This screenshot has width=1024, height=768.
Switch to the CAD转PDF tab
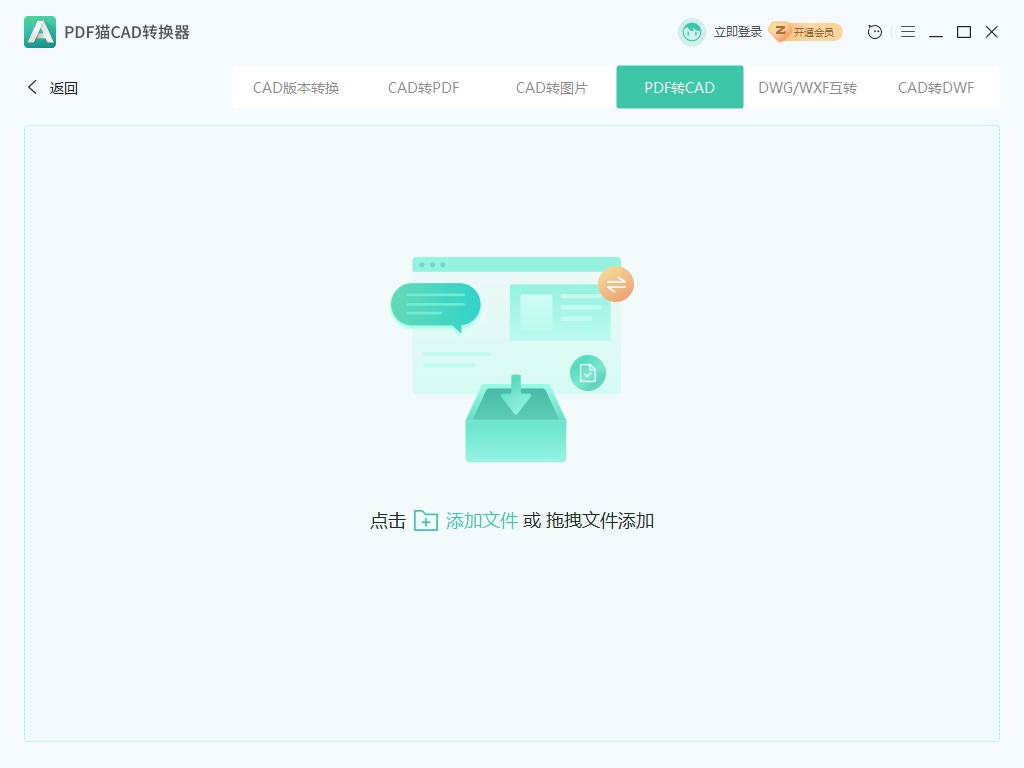(x=423, y=87)
